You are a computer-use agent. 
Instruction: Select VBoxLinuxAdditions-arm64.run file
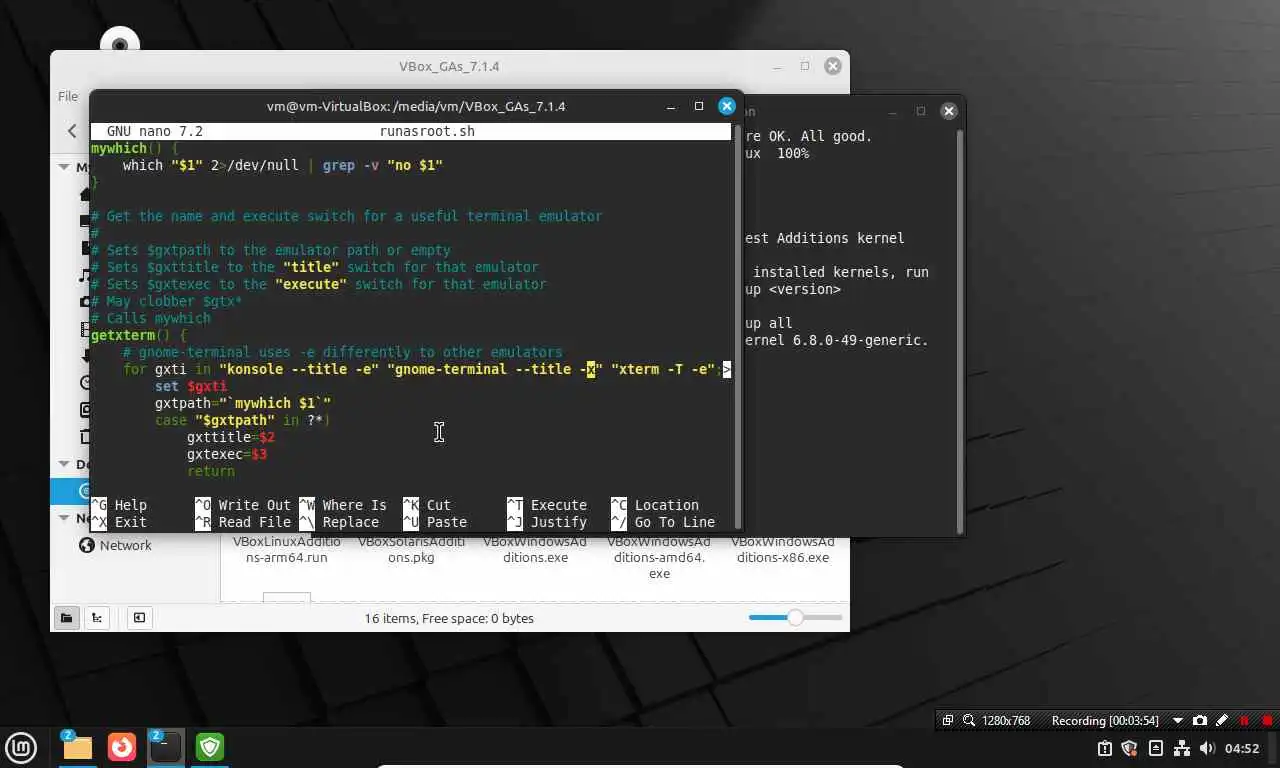tap(287, 549)
